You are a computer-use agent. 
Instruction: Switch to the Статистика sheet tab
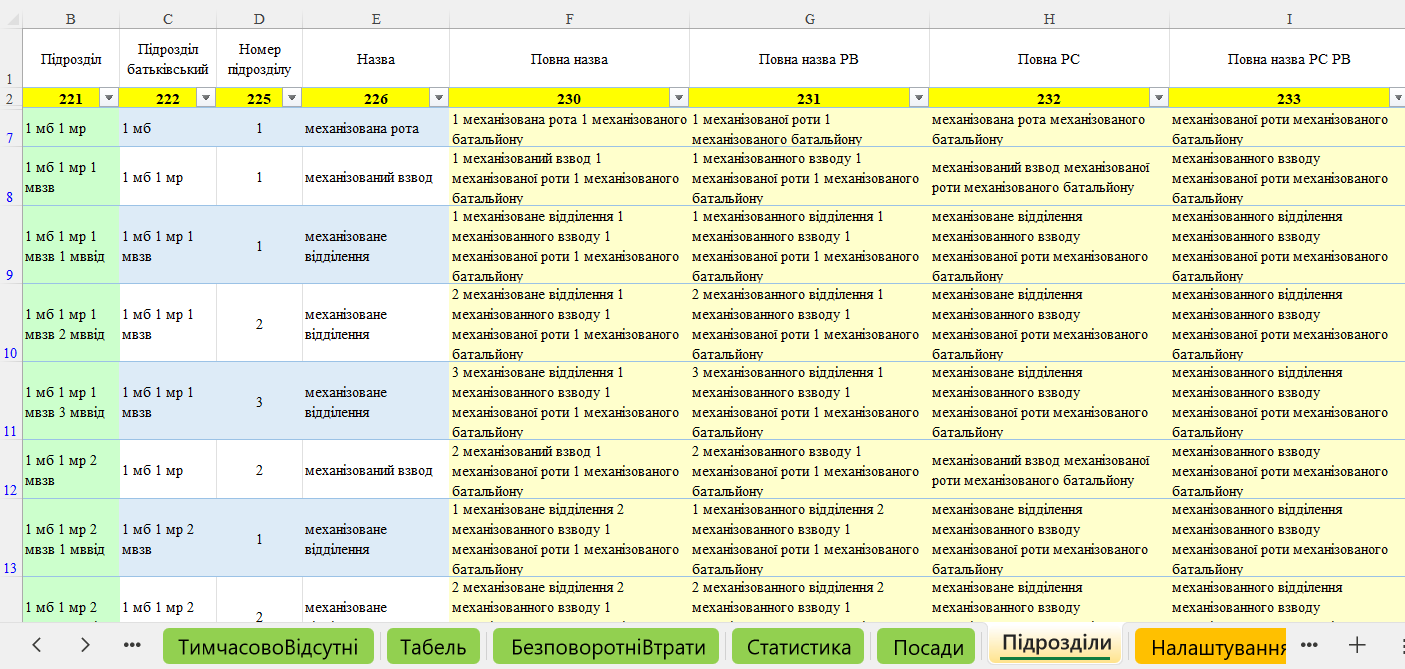[799, 647]
